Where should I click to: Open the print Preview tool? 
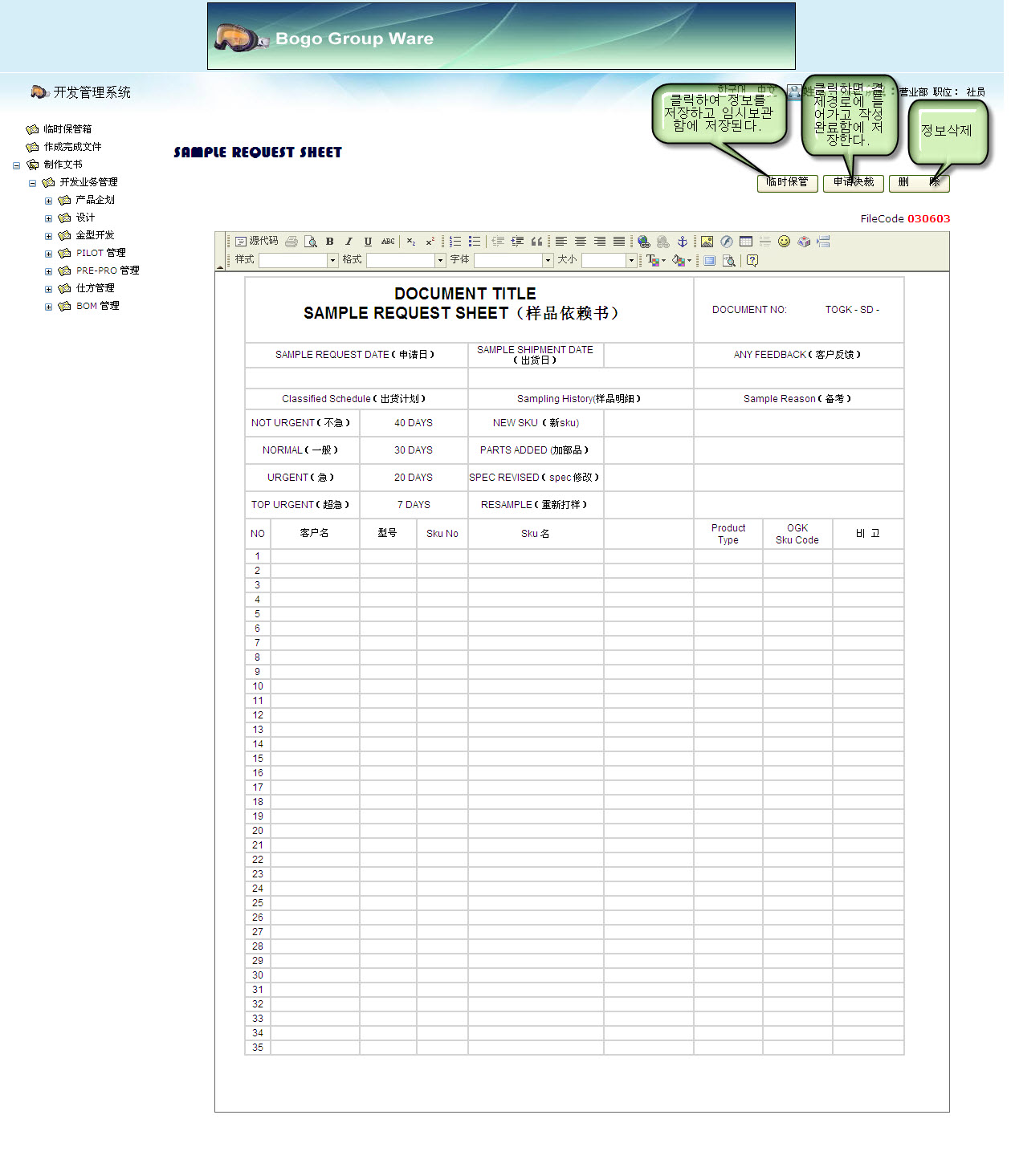click(311, 242)
